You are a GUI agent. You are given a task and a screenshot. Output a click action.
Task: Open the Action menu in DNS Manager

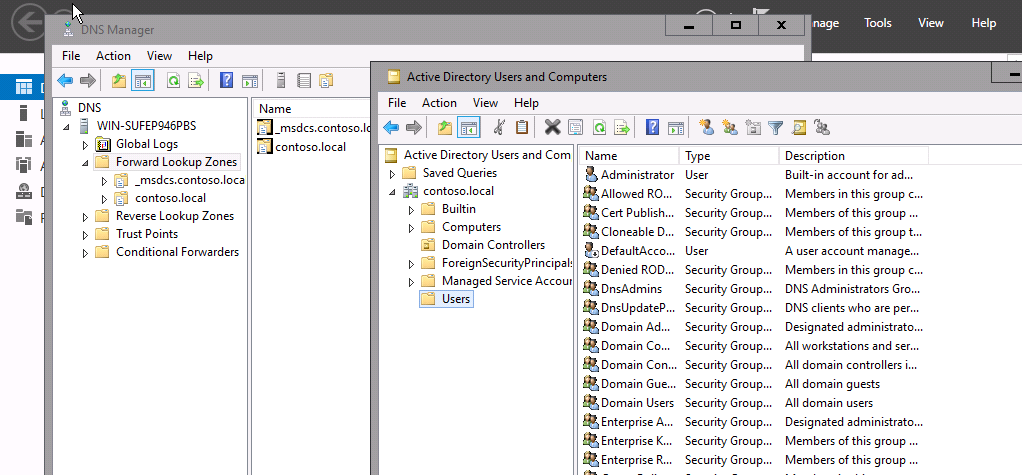pyautogui.click(x=113, y=56)
